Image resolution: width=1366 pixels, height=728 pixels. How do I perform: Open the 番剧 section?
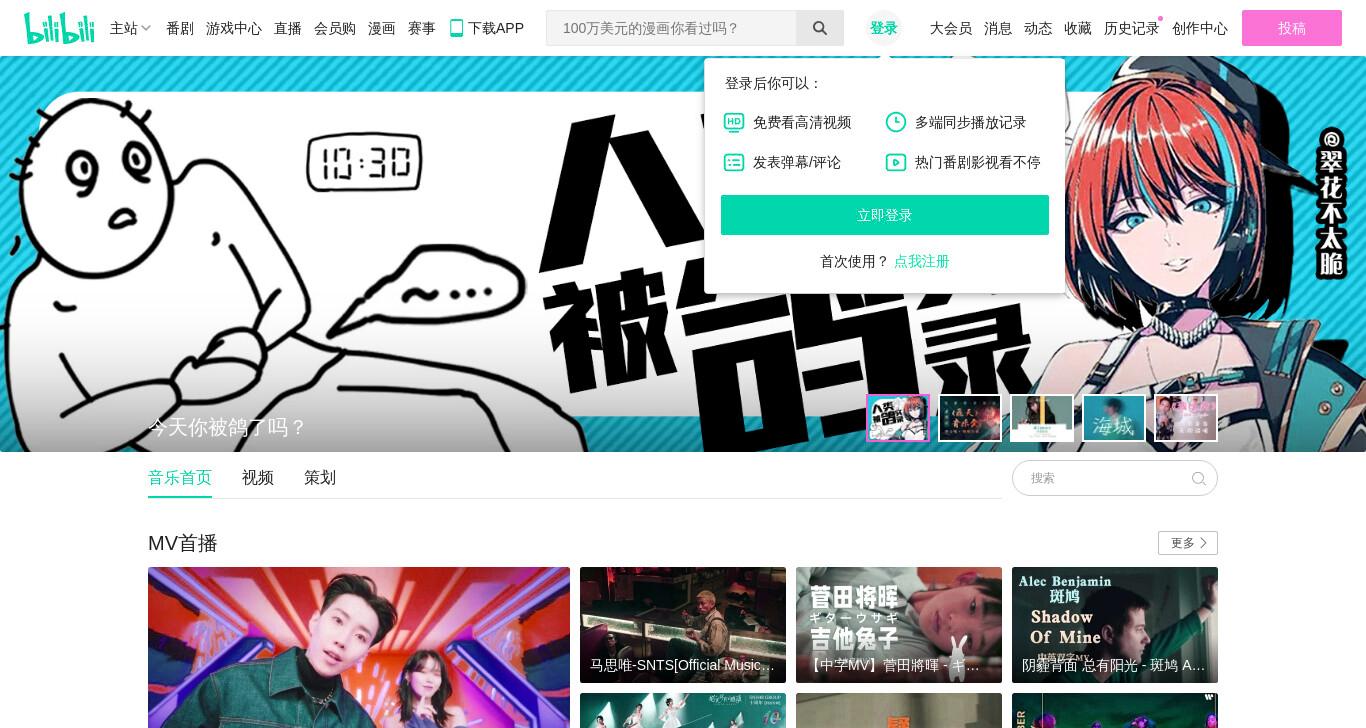click(x=180, y=28)
